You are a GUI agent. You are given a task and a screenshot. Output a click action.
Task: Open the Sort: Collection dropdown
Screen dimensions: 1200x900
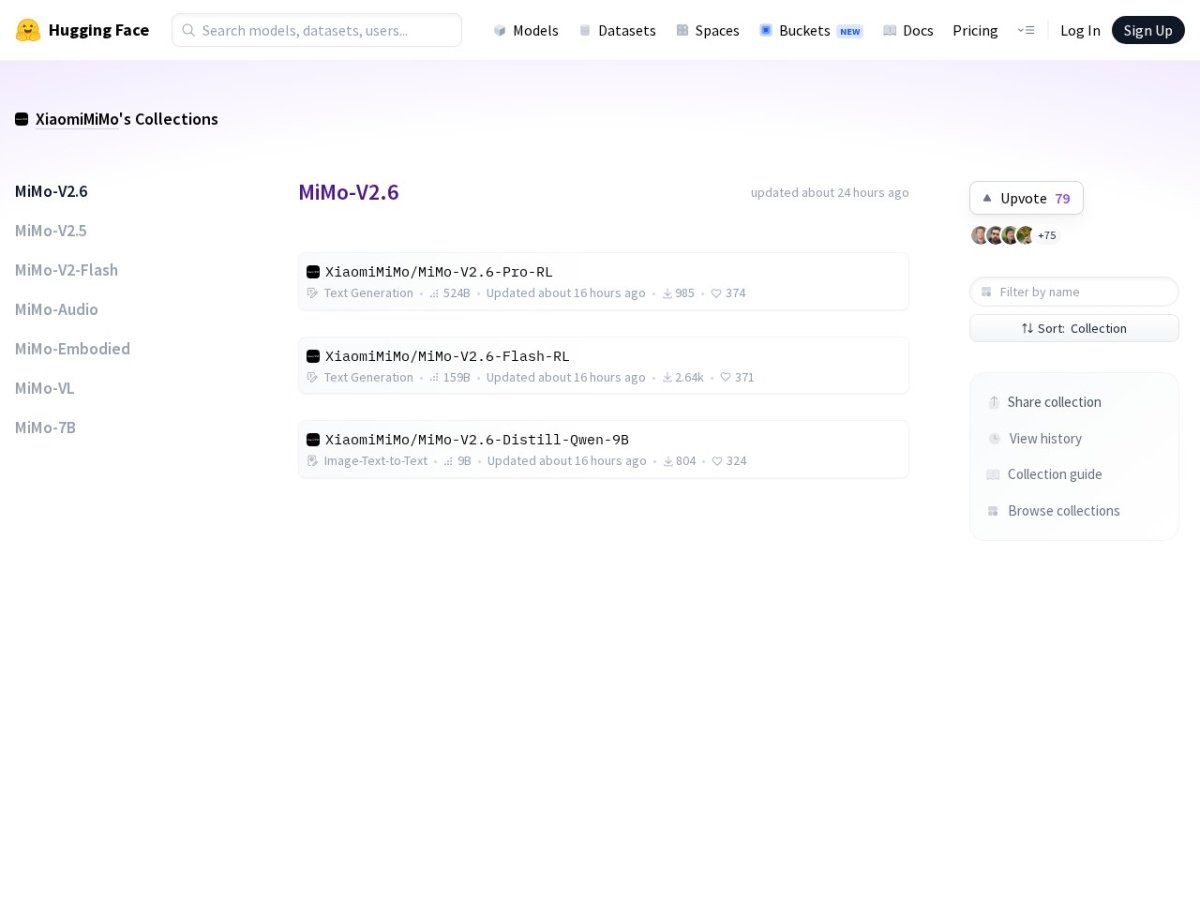[1074, 328]
